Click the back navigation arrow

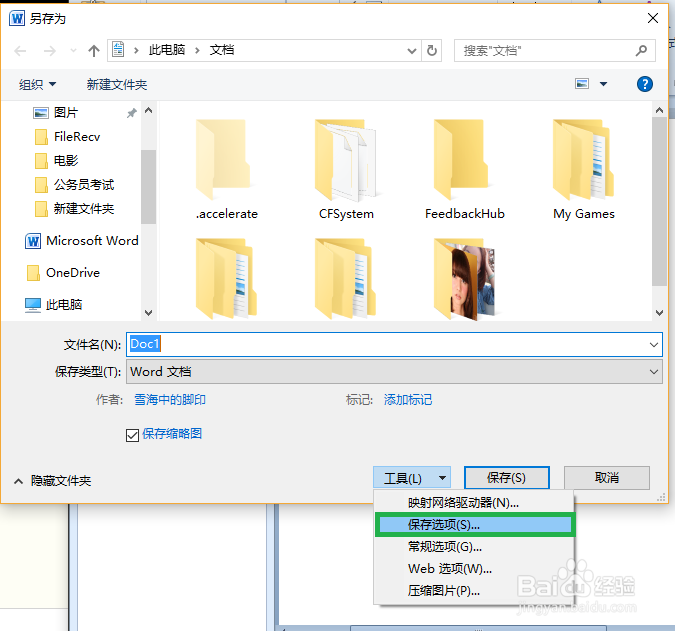pyautogui.click(x=20, y=51)
